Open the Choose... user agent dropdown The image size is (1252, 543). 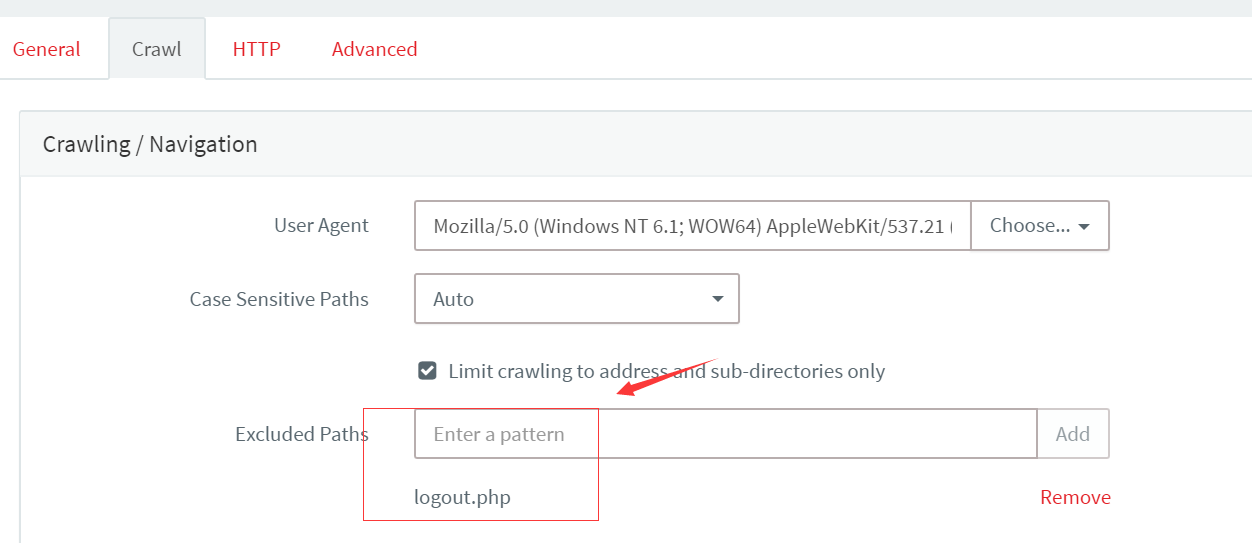tap(1040, 226)
